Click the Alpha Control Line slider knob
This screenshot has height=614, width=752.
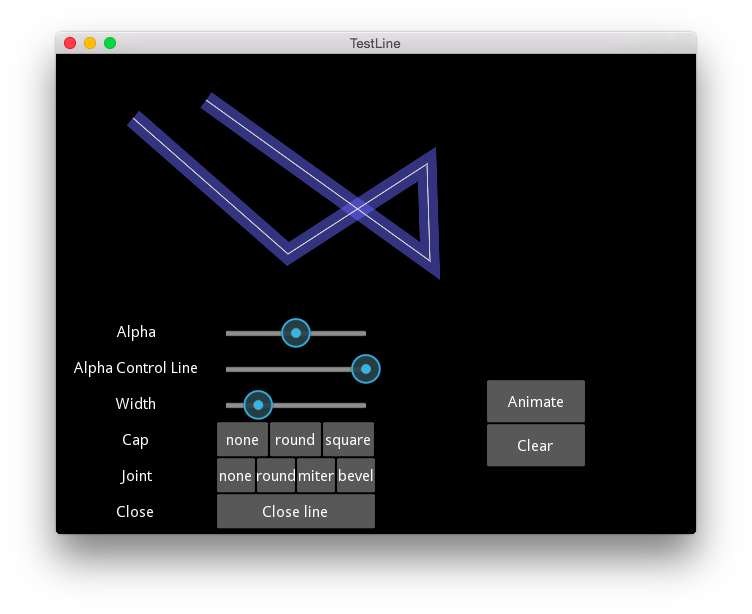point(366,369)
